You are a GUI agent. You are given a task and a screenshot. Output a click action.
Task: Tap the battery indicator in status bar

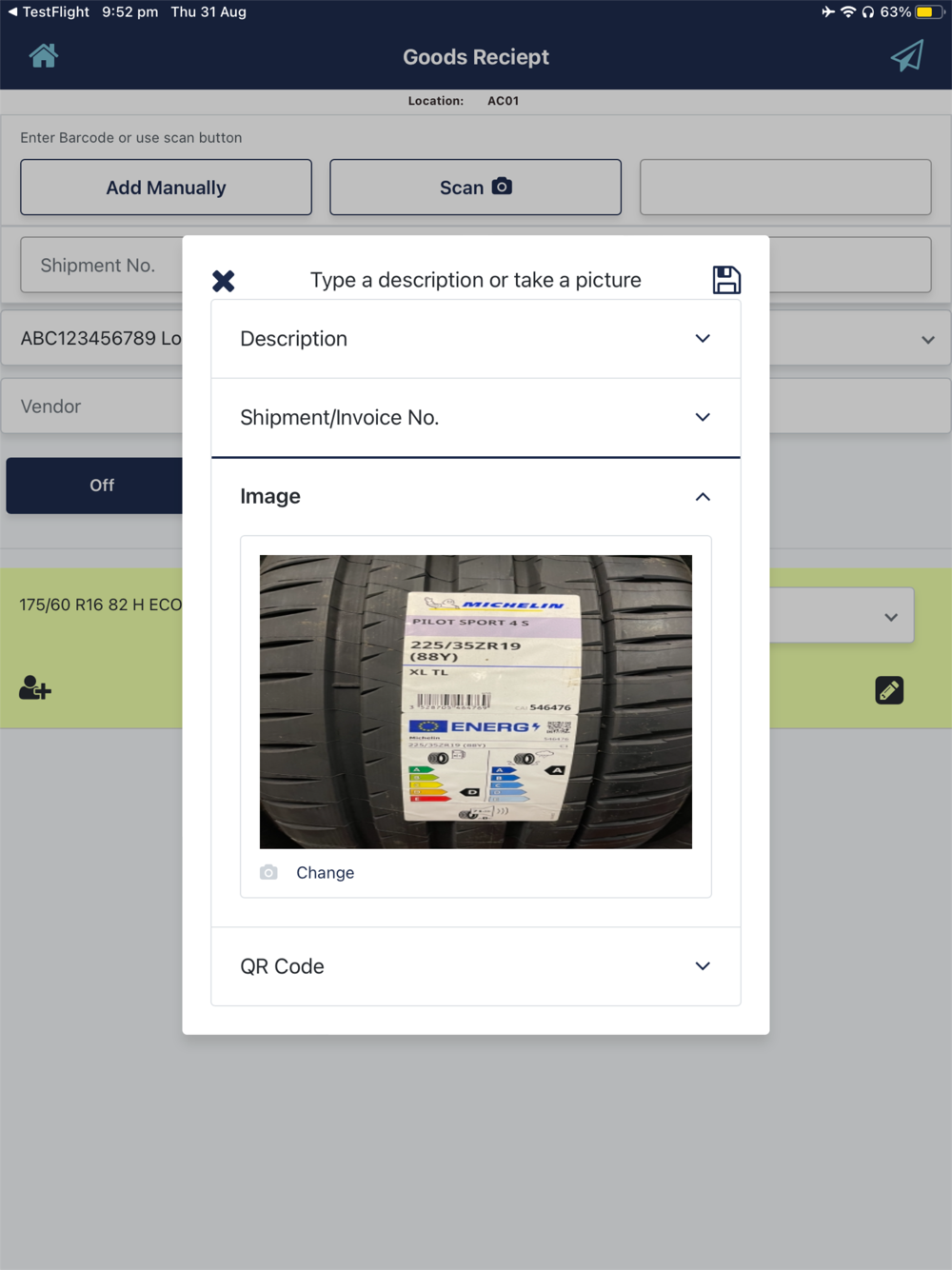coord(929,11)
